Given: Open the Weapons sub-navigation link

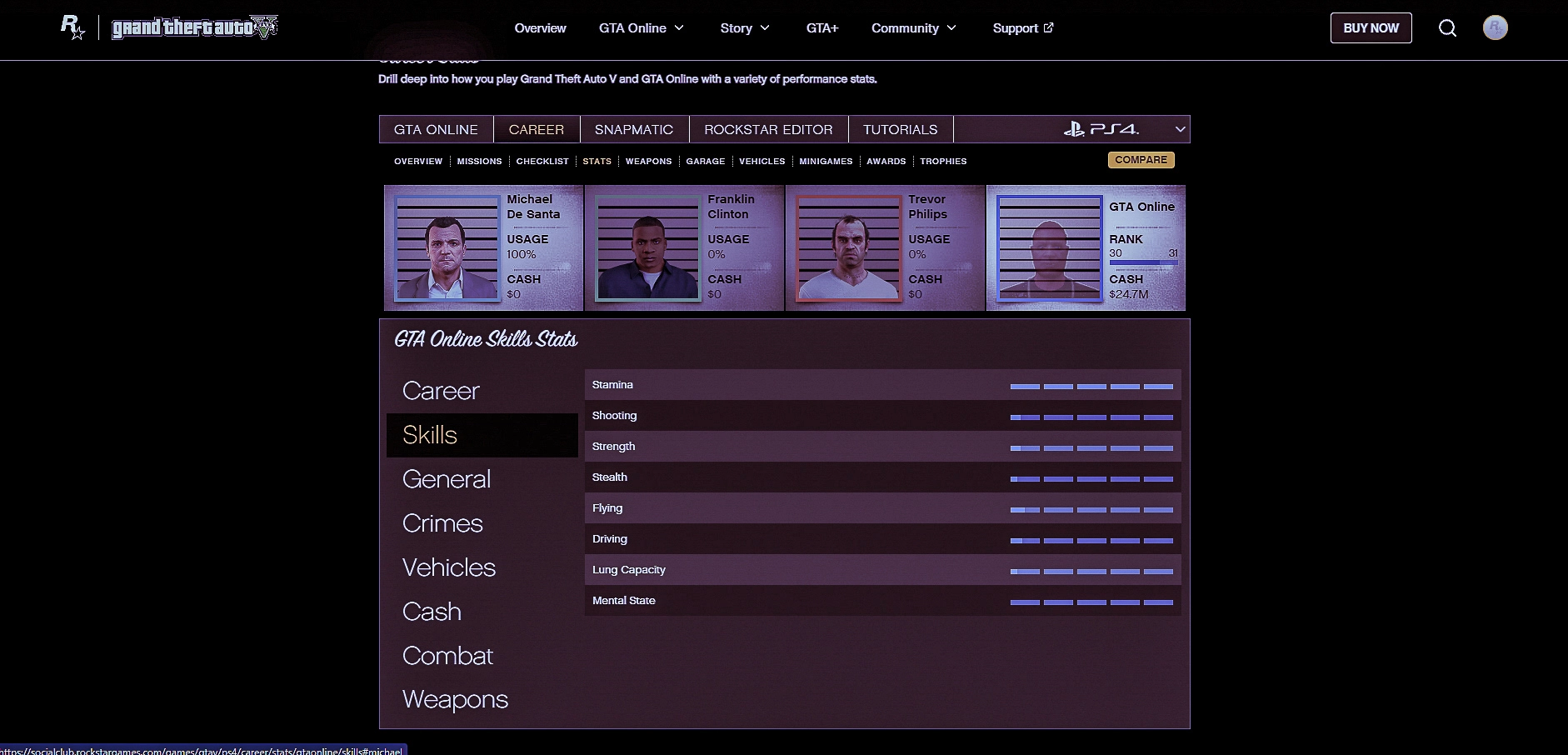Looking at the screenshot, I should point(648,162).
